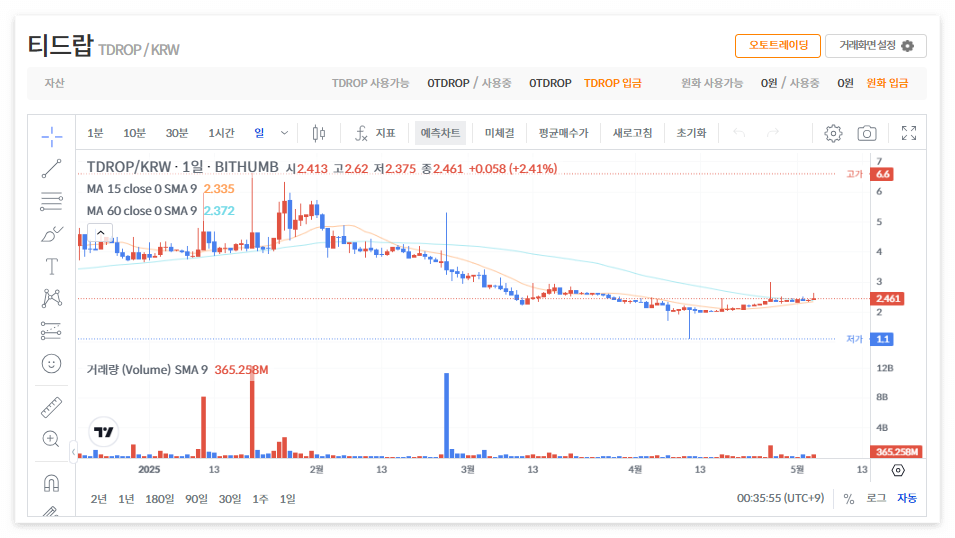Viewport: 955px width, 538px height.
Task: Toggle the 예측차트 button
Action: coord(440,133)
